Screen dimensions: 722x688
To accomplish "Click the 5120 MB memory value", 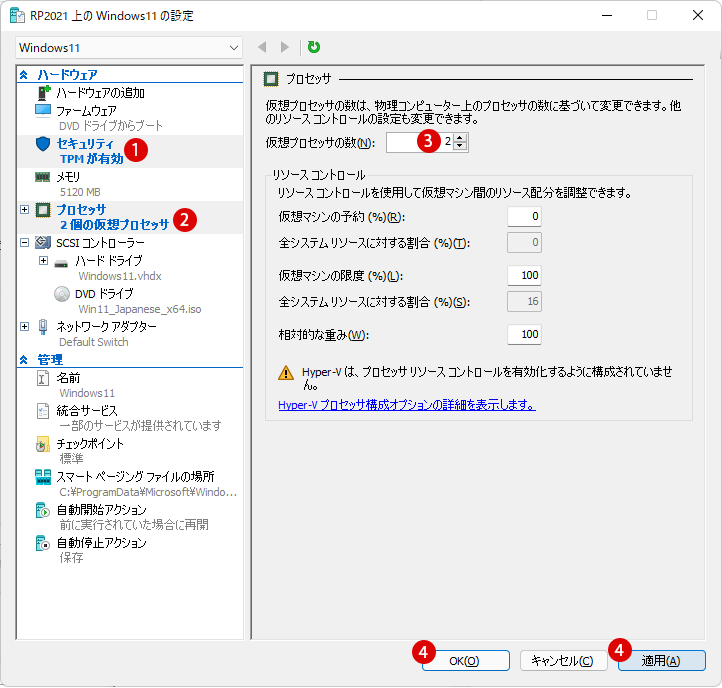I will [80, 192].
